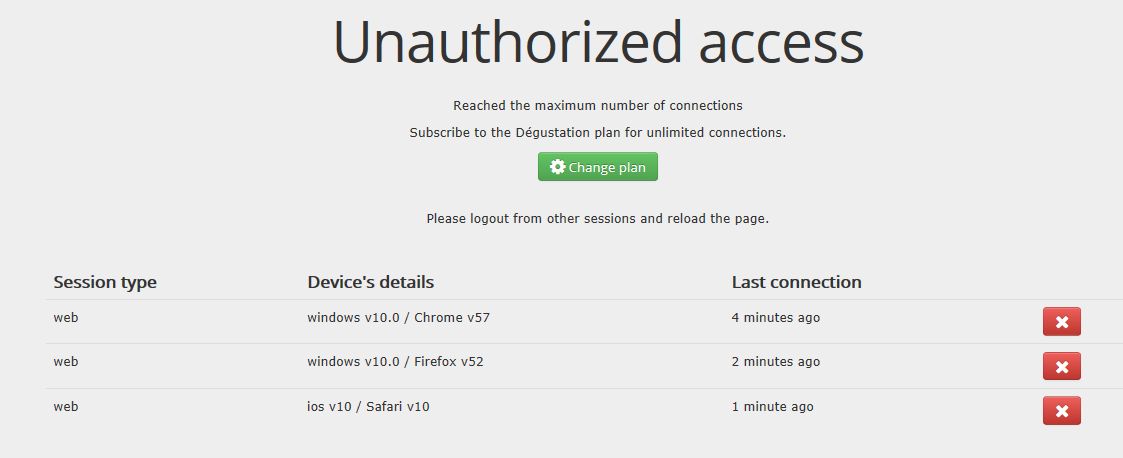Viewport: 1123px width, 458px height.
Task: Click the Device's details column header
Action: tap(371, 282)
